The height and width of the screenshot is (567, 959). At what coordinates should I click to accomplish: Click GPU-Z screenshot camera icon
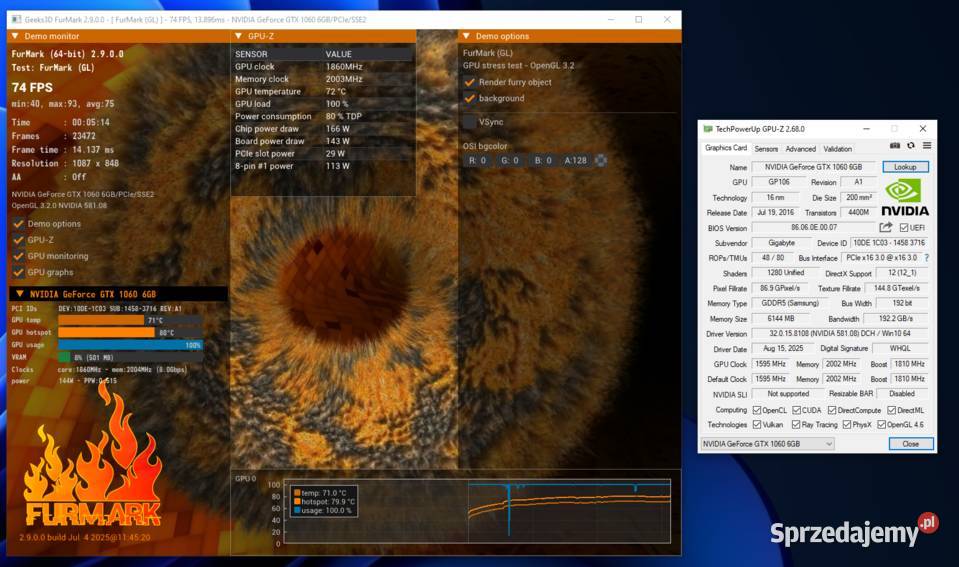(895, 146)
